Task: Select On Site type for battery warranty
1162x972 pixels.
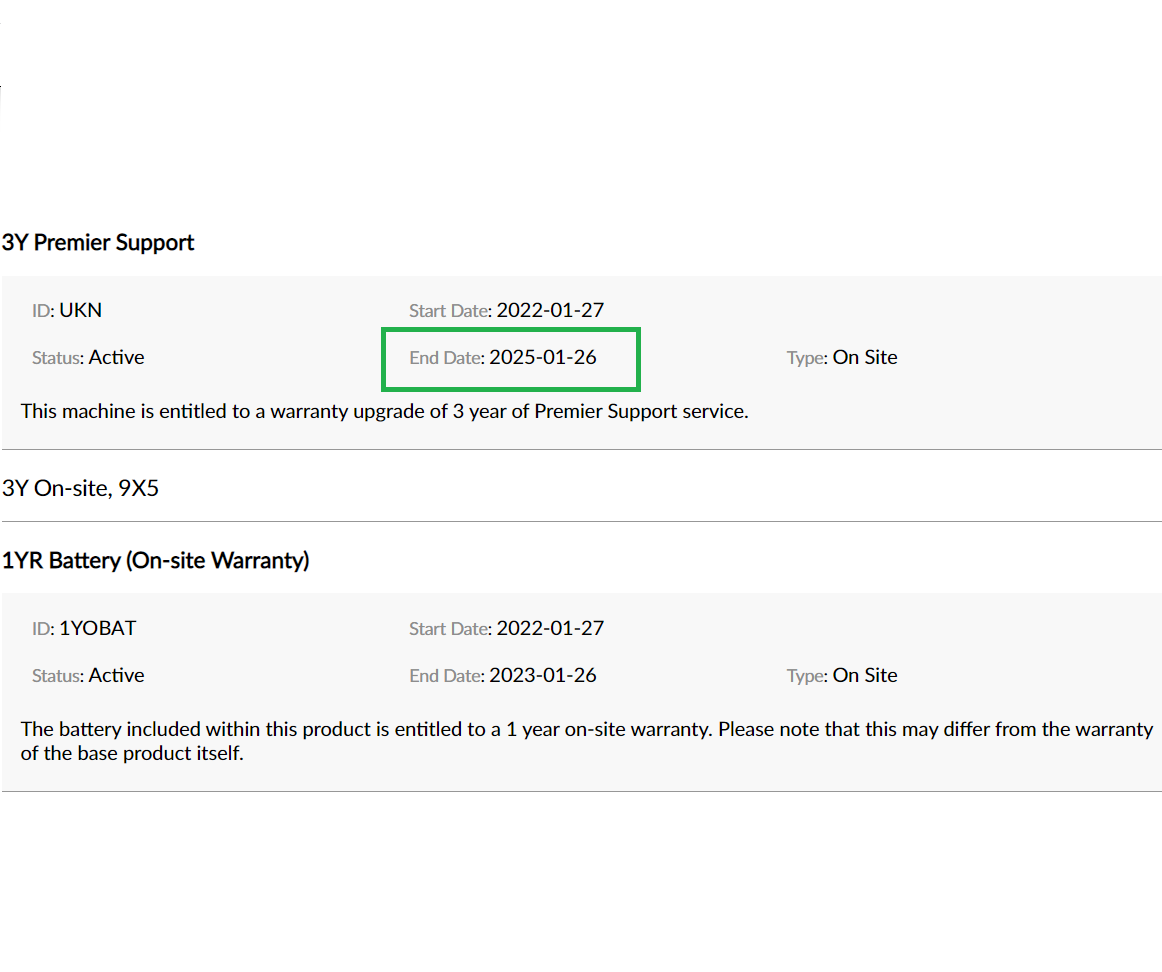Action: (x=865, y=675)
